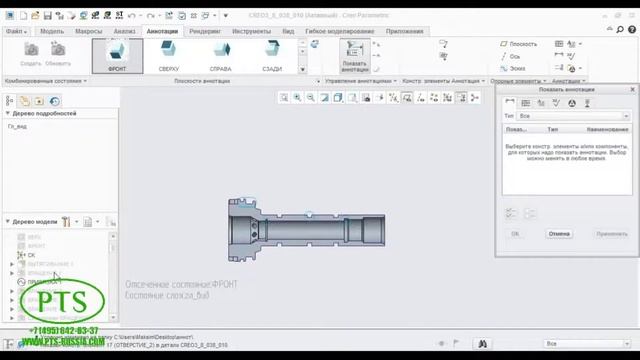Open the display style cube icon

tap(338, 98)
